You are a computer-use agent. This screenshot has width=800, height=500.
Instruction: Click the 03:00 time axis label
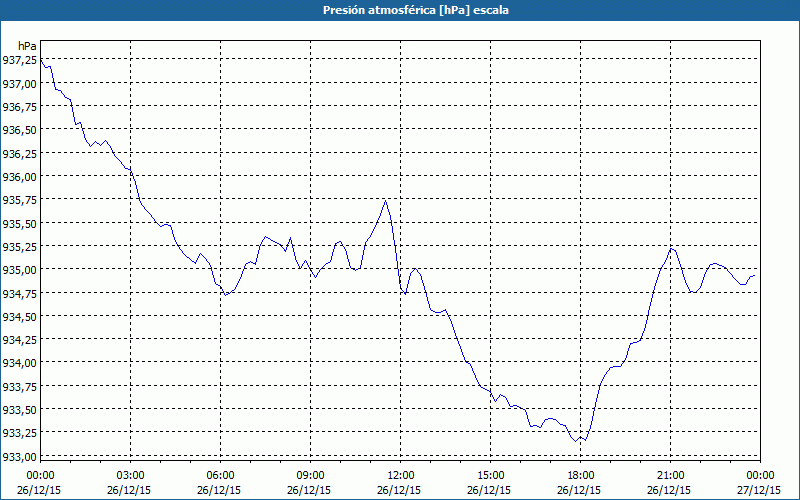point(131,476)
